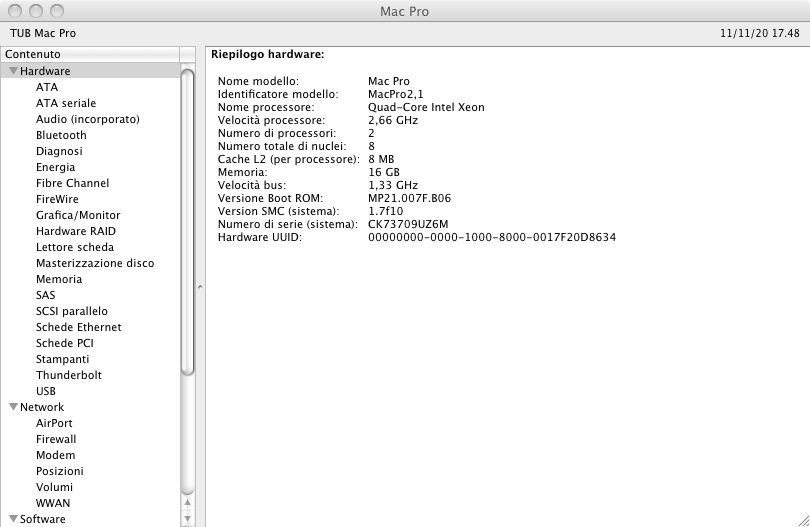This screenshot has height=527, width=810.
Task: Click the window resize grip corner
Action: pos(803,521)
